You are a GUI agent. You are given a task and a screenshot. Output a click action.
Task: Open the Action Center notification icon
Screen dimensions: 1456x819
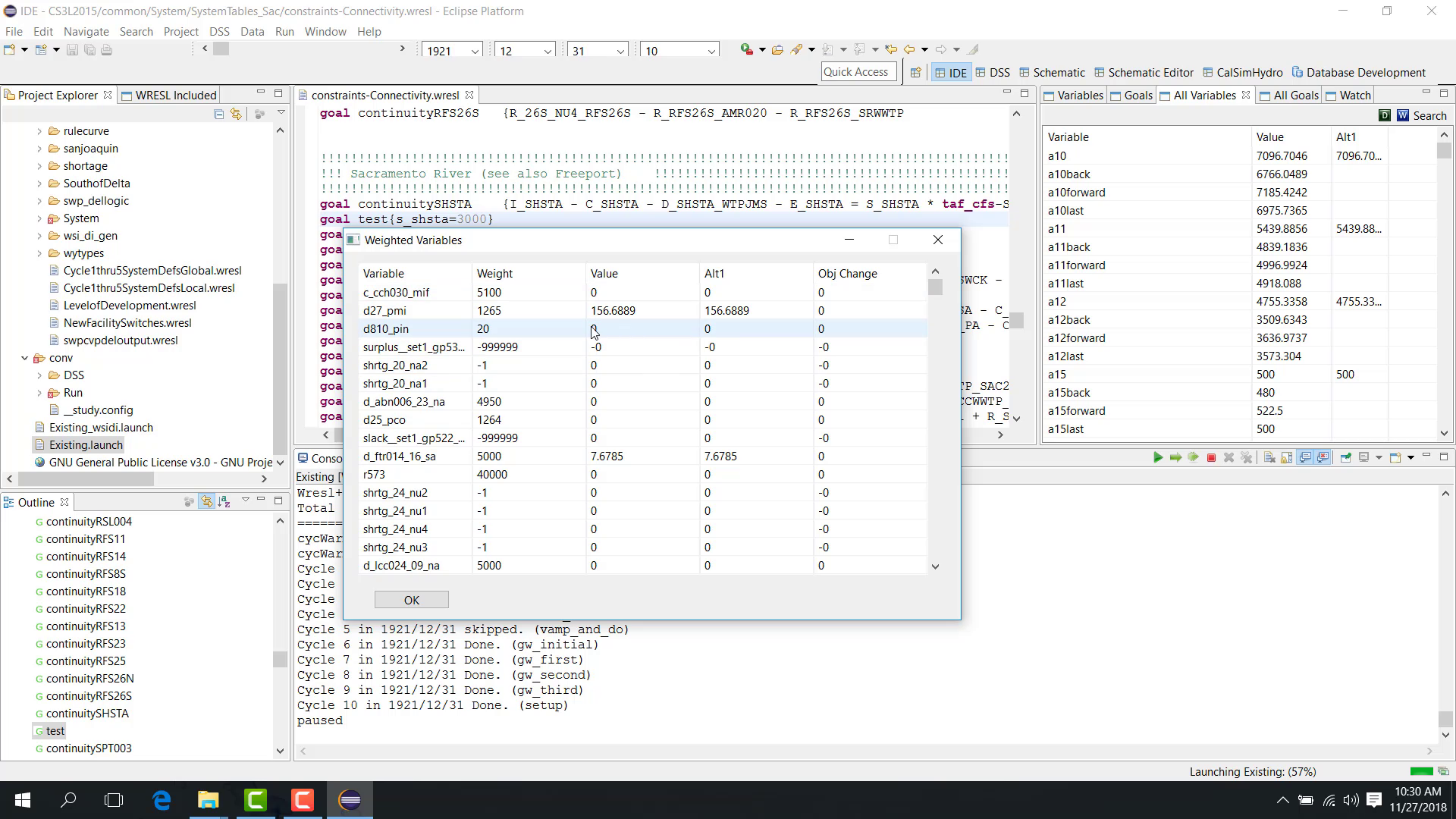coord(1374,800)
